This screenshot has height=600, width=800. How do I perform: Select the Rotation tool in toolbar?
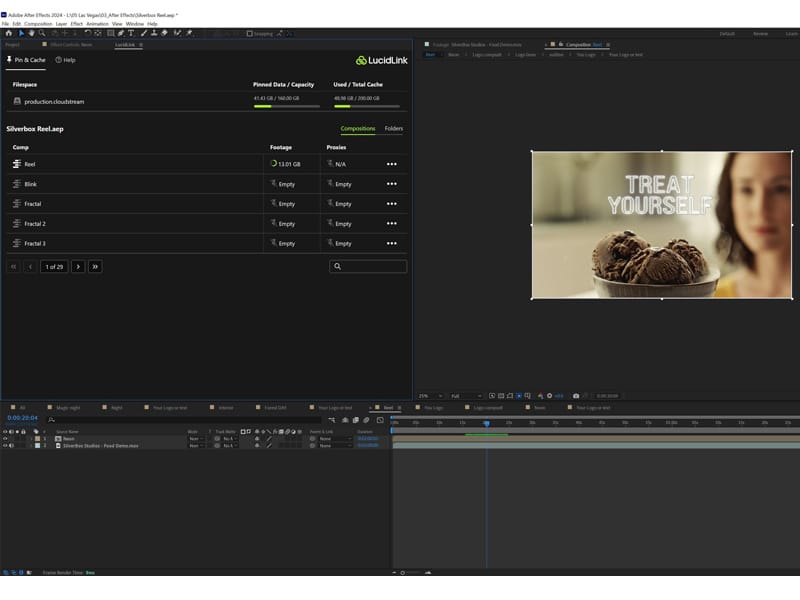pyautogui.click(x=88, y=33)
